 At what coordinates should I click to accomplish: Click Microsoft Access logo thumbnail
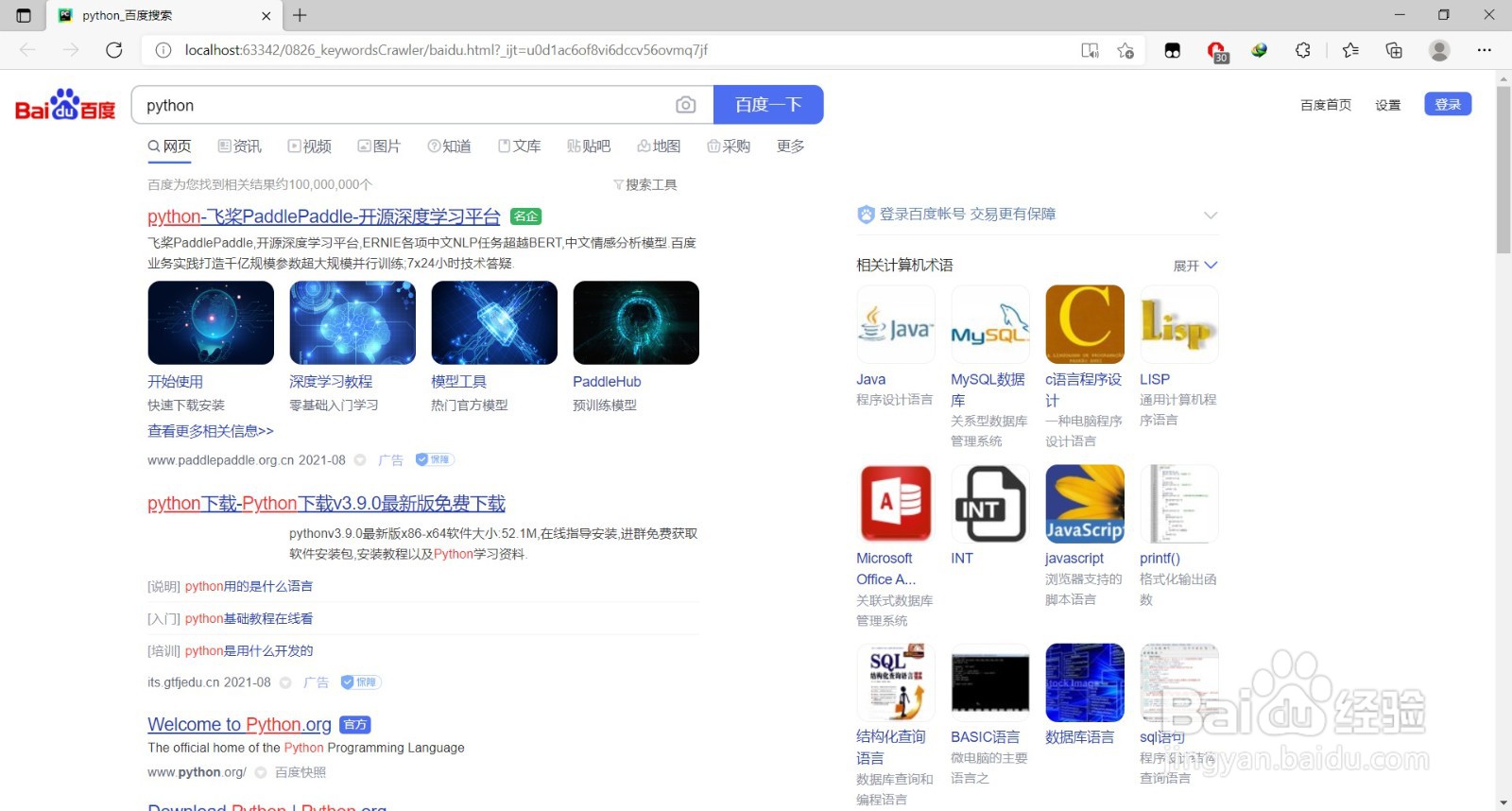point(896,504)
